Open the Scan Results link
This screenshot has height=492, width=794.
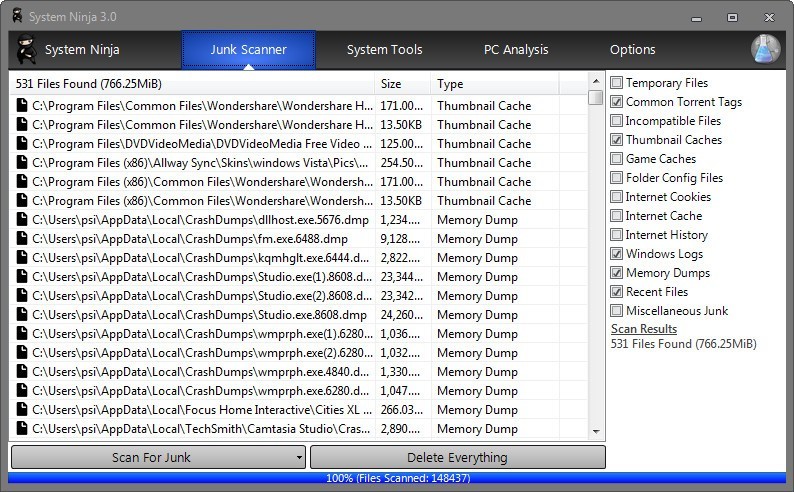click(644, 329)
